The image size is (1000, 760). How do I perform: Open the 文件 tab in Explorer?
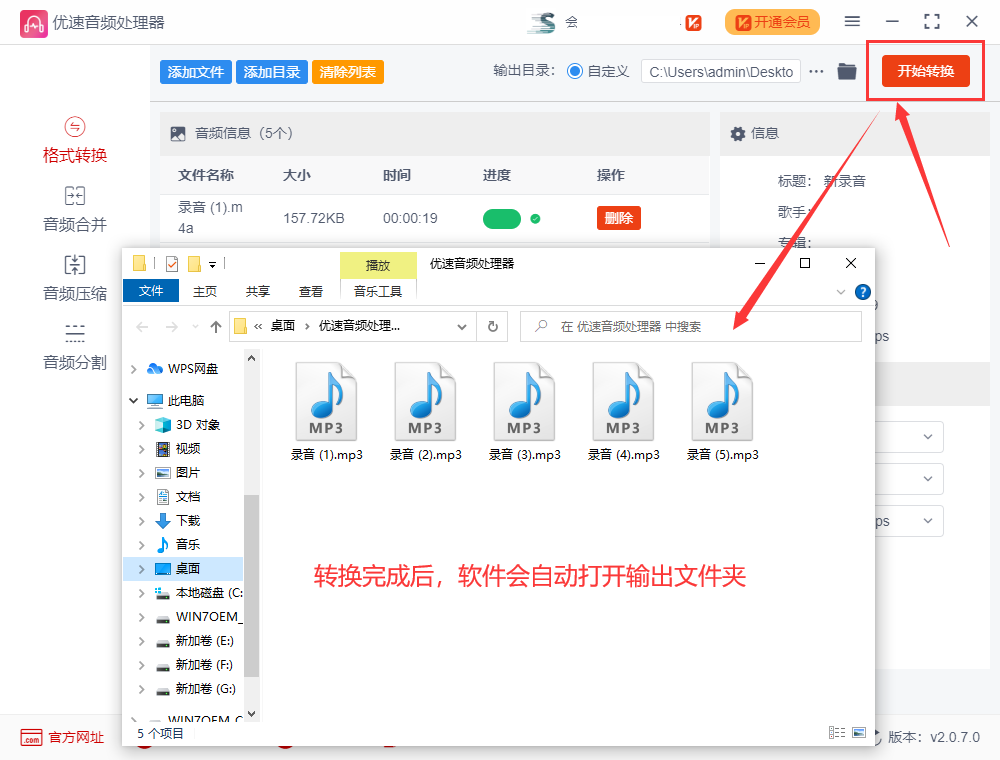coord(151,291)
